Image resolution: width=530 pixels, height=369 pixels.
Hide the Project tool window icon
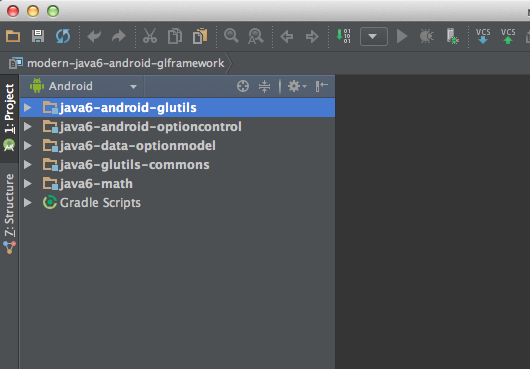(x=321, y=86)
